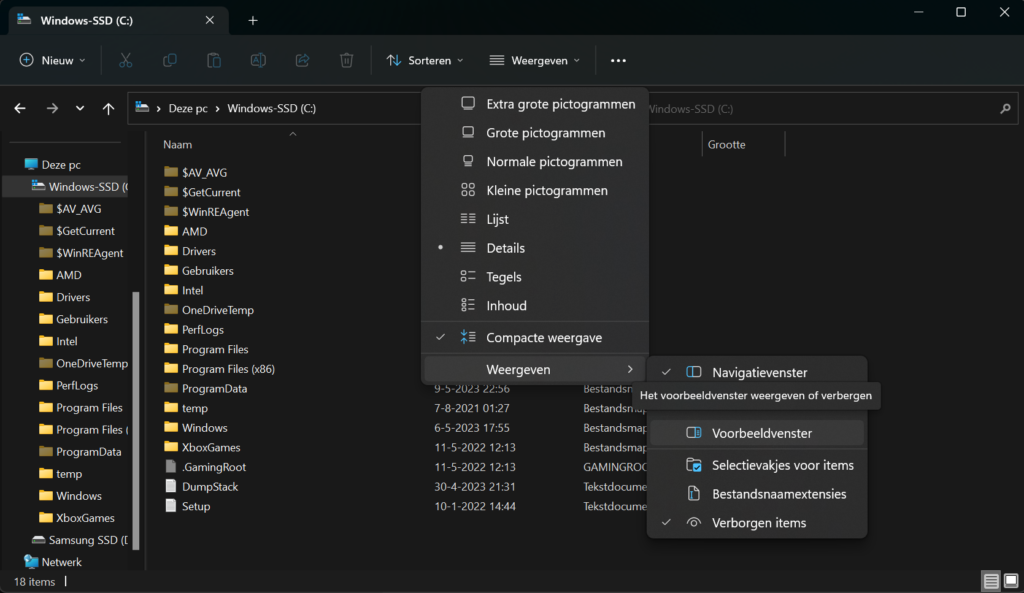Click the drive icon in address bar
1024x593 pixels.
pyautogui.click(x=142, y=108)
